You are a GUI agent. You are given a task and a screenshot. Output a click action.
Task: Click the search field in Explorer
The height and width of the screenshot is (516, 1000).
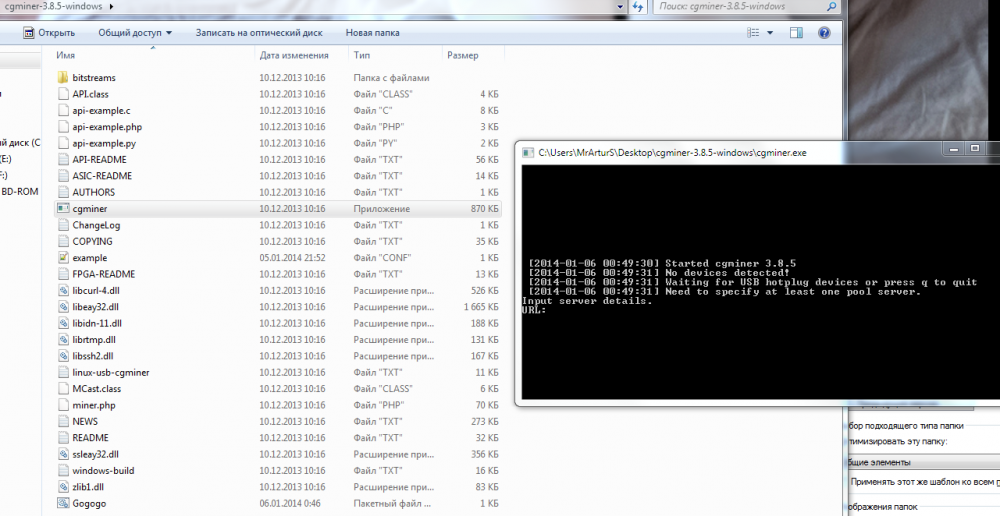pos(746,6)
